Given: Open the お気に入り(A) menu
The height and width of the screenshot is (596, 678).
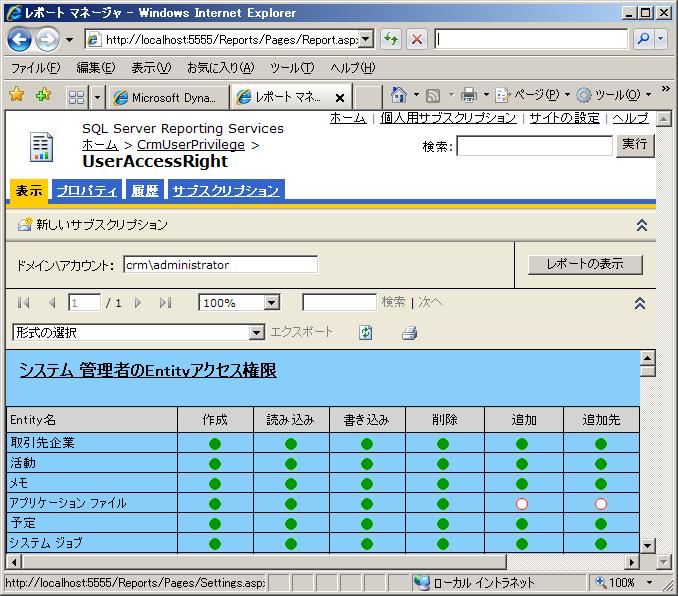Looking at the screenshot, I should 221,67.
